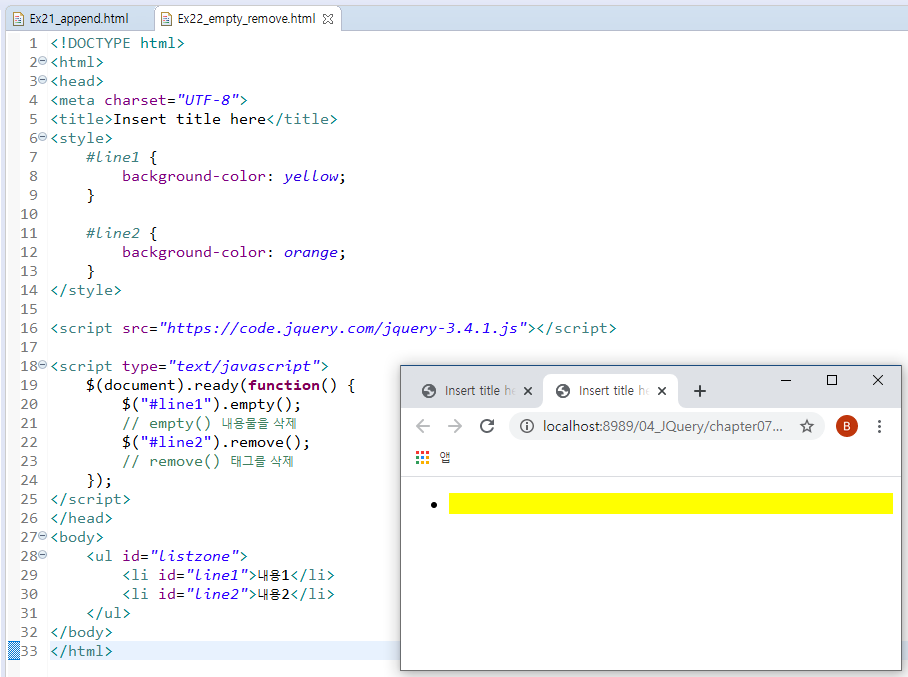Click the 'listzone' id value on line 28
908x677 pixels.
194,556
